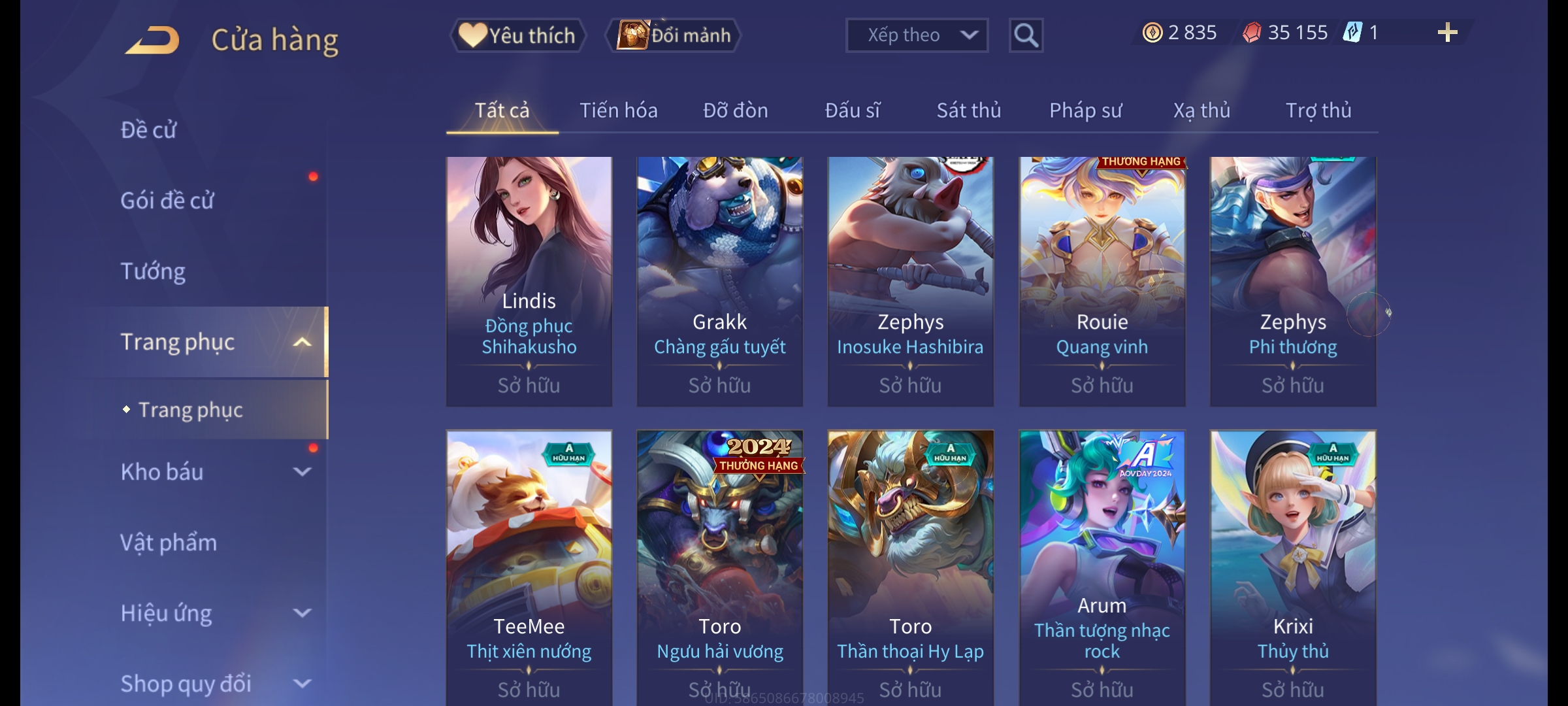The width and height of the screenshot is (1568, 706).
Task: Tap the plus icon to add currency
Action: tap(1448, 33)
